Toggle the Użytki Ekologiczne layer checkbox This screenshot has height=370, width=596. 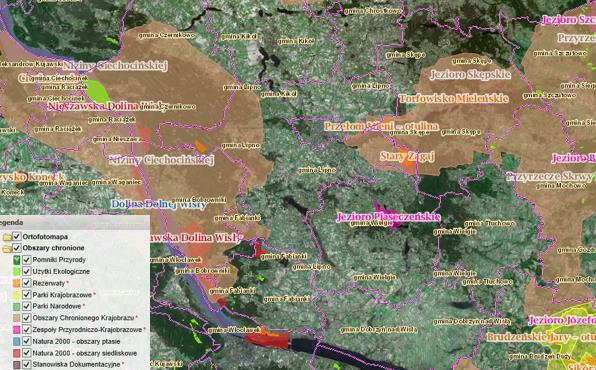(27, 272)
